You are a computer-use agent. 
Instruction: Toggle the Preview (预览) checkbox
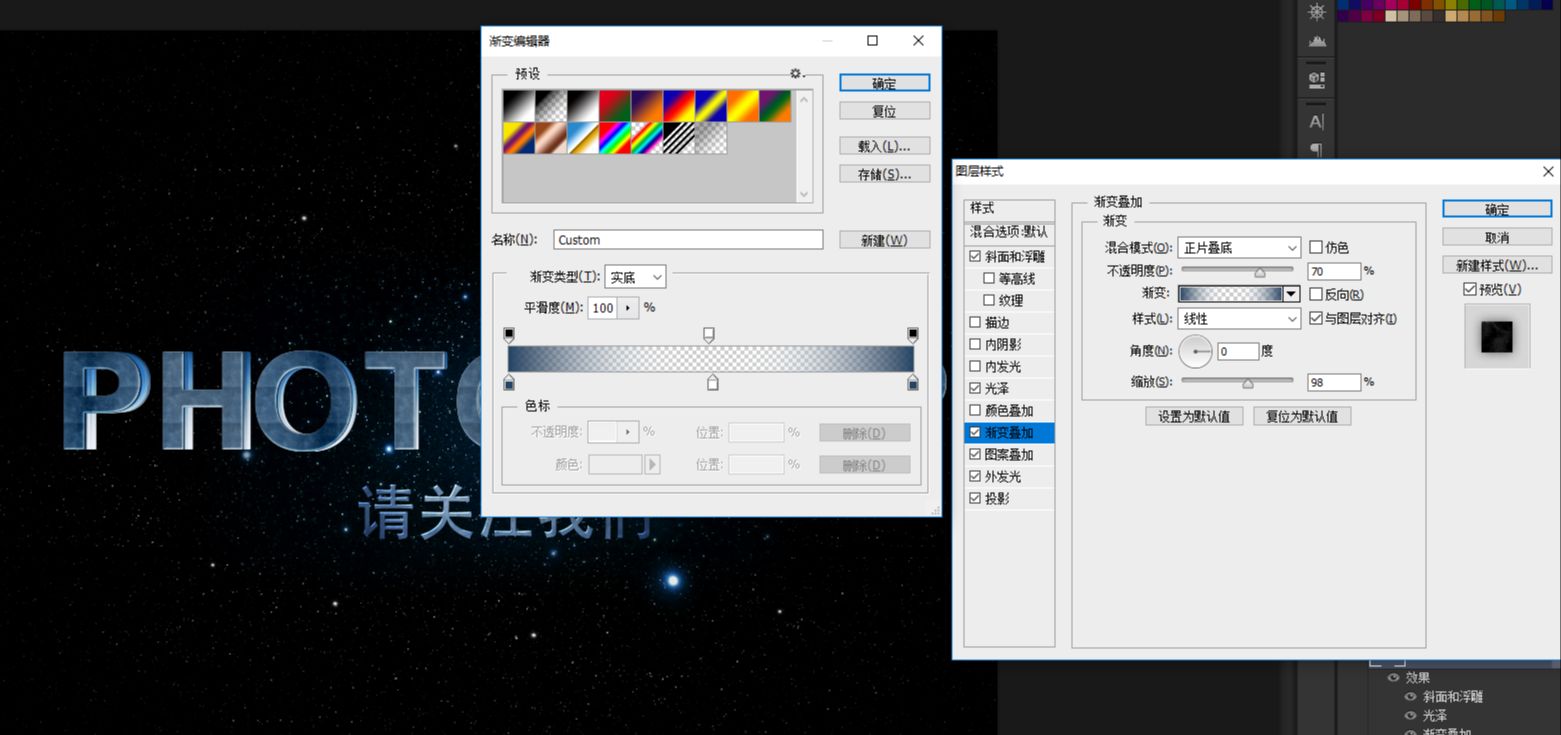pyautogui.click(x=1469, y=289)
